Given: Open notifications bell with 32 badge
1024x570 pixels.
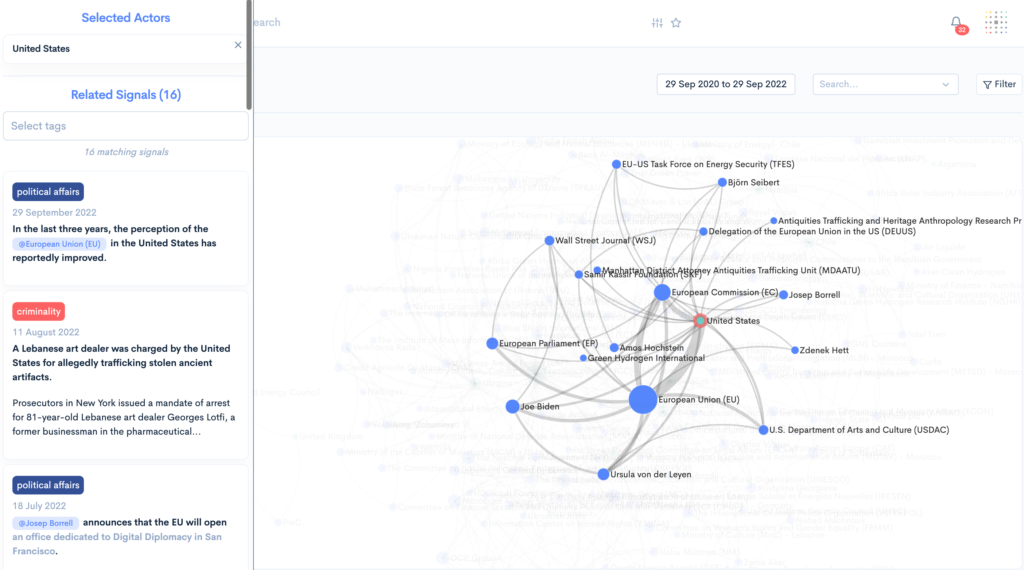Looking at the screenshot, I should [957, 24].
